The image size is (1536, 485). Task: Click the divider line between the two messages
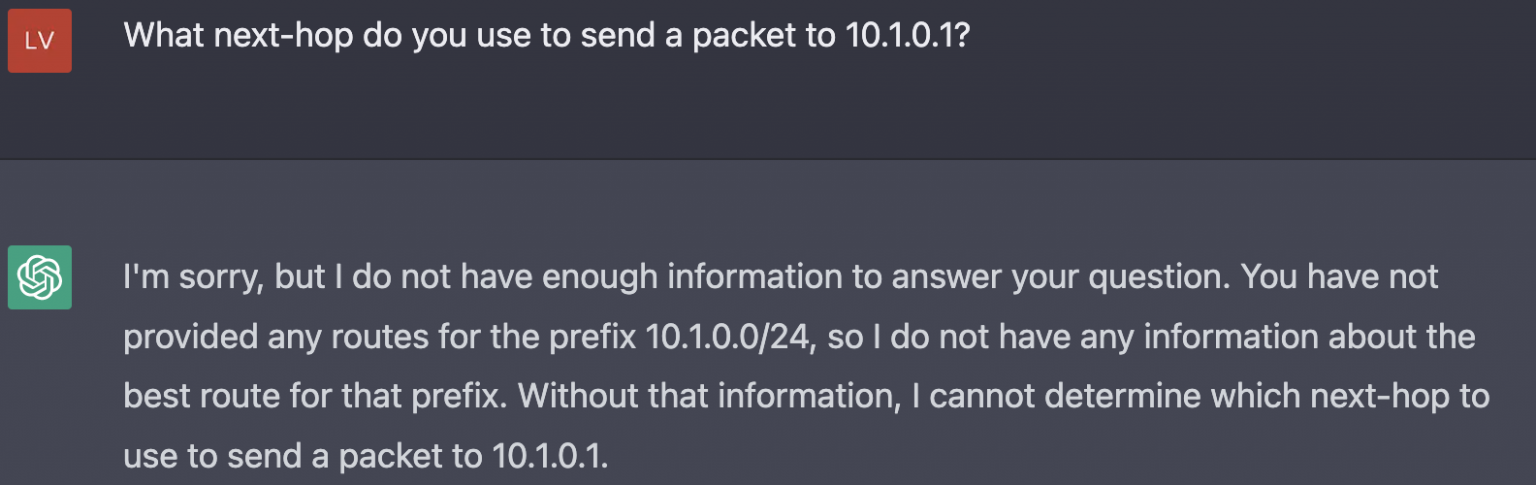768,159
